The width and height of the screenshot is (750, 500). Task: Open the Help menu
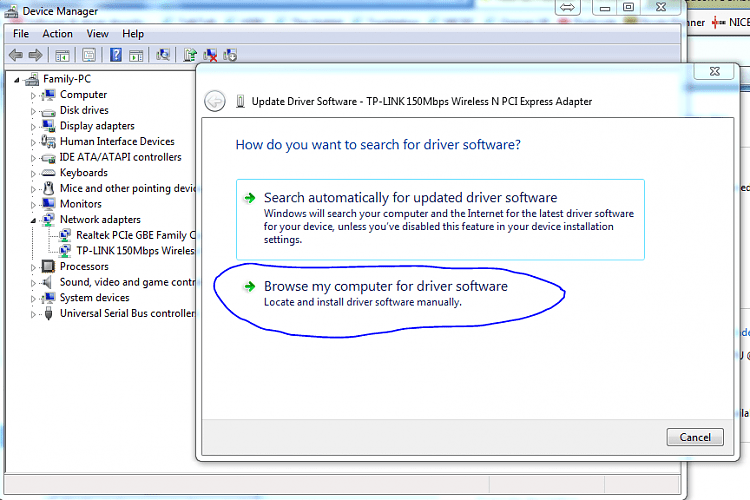132,33
